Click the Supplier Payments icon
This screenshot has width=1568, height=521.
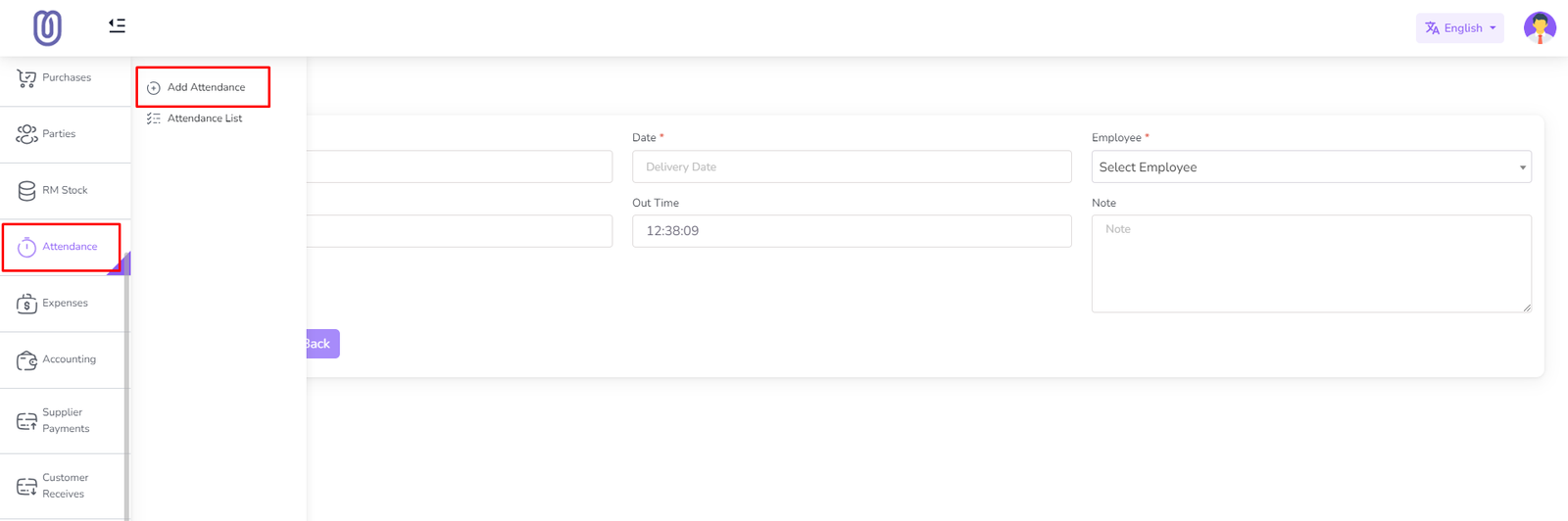26,421
